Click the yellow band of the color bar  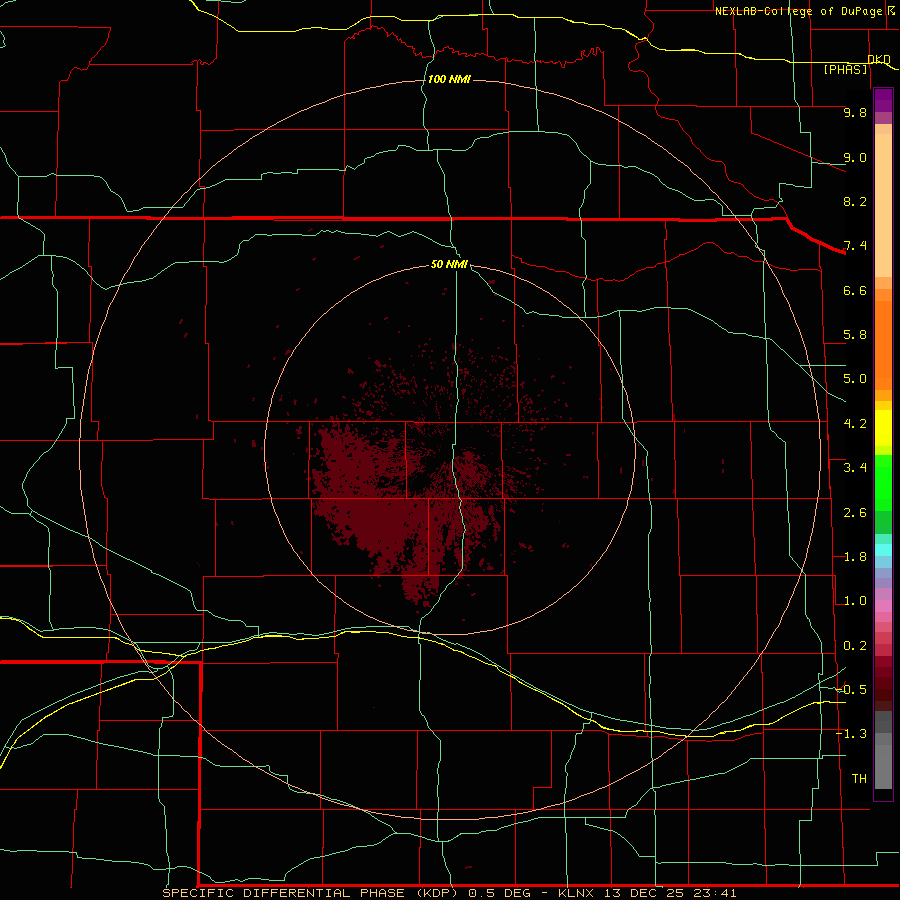tap(883, 428)
